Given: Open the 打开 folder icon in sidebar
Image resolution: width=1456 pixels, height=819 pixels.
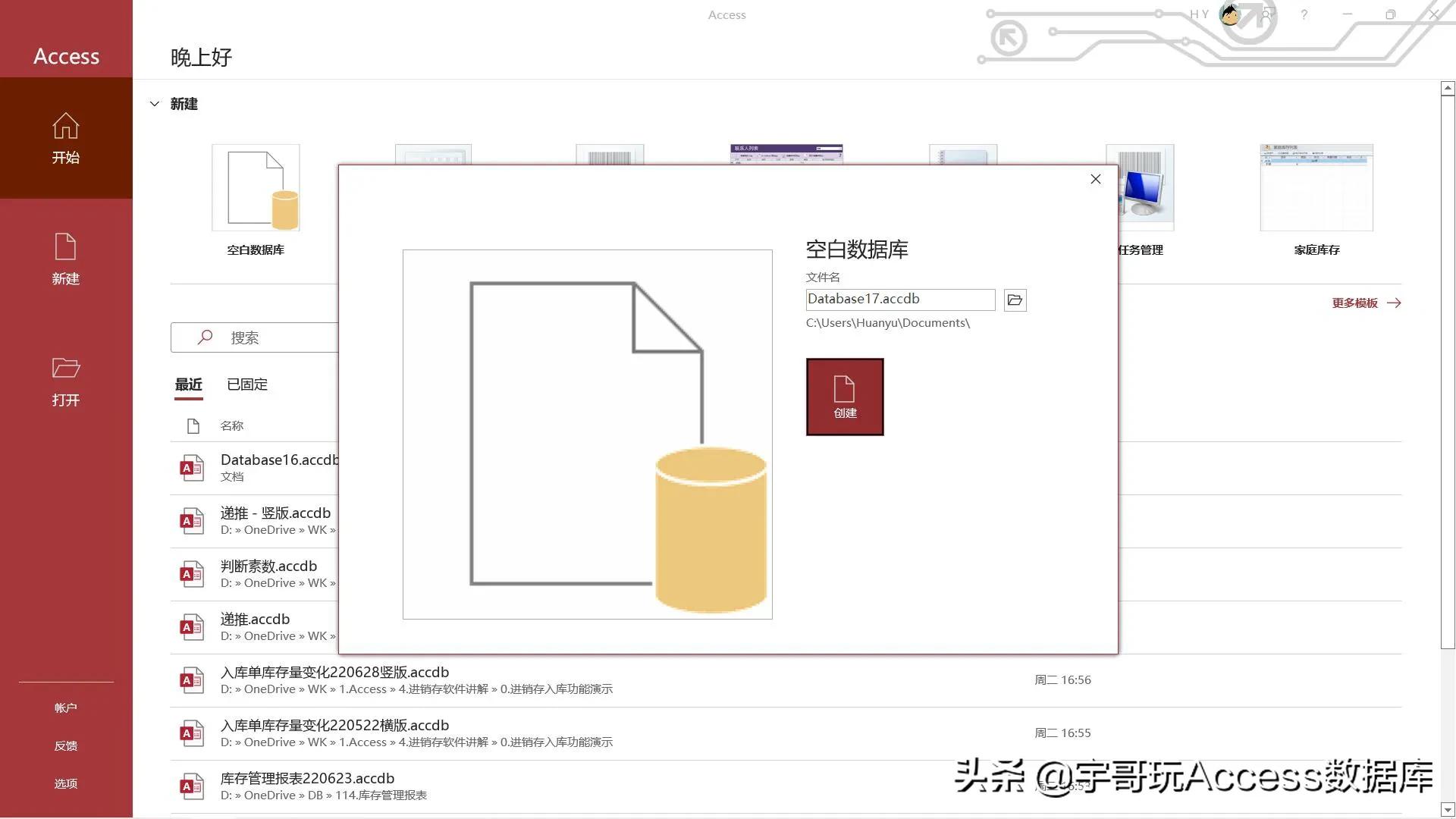Looking at the screenshot, I should pos(66,379).
